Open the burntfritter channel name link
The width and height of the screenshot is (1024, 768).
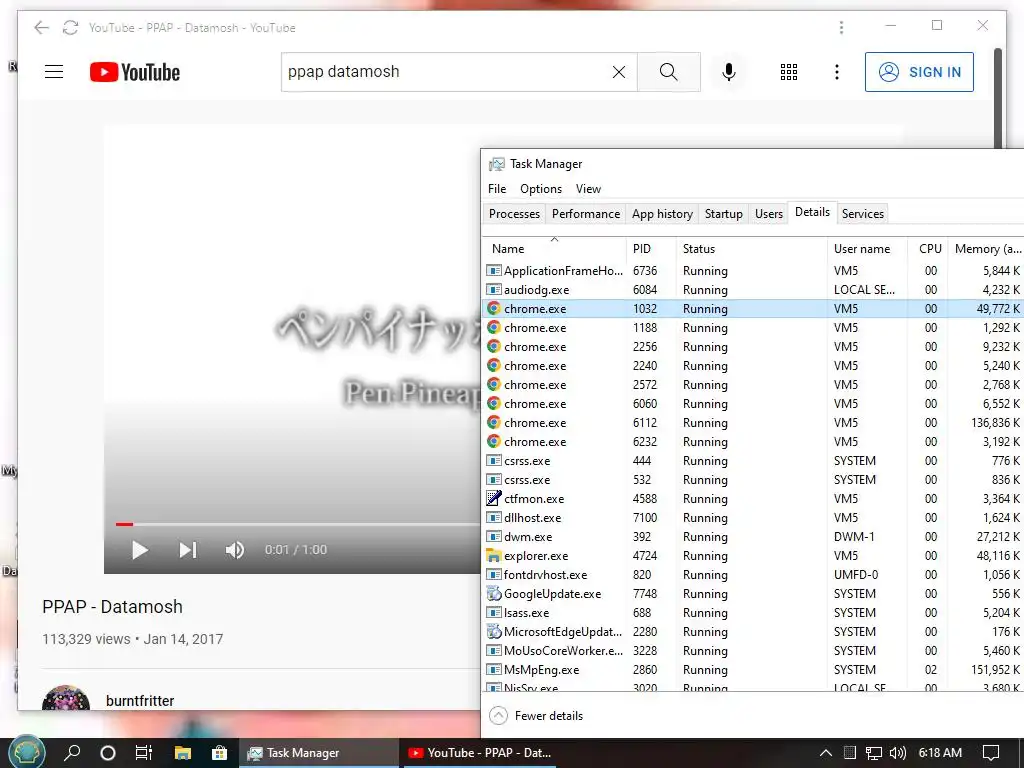(140, 701)
